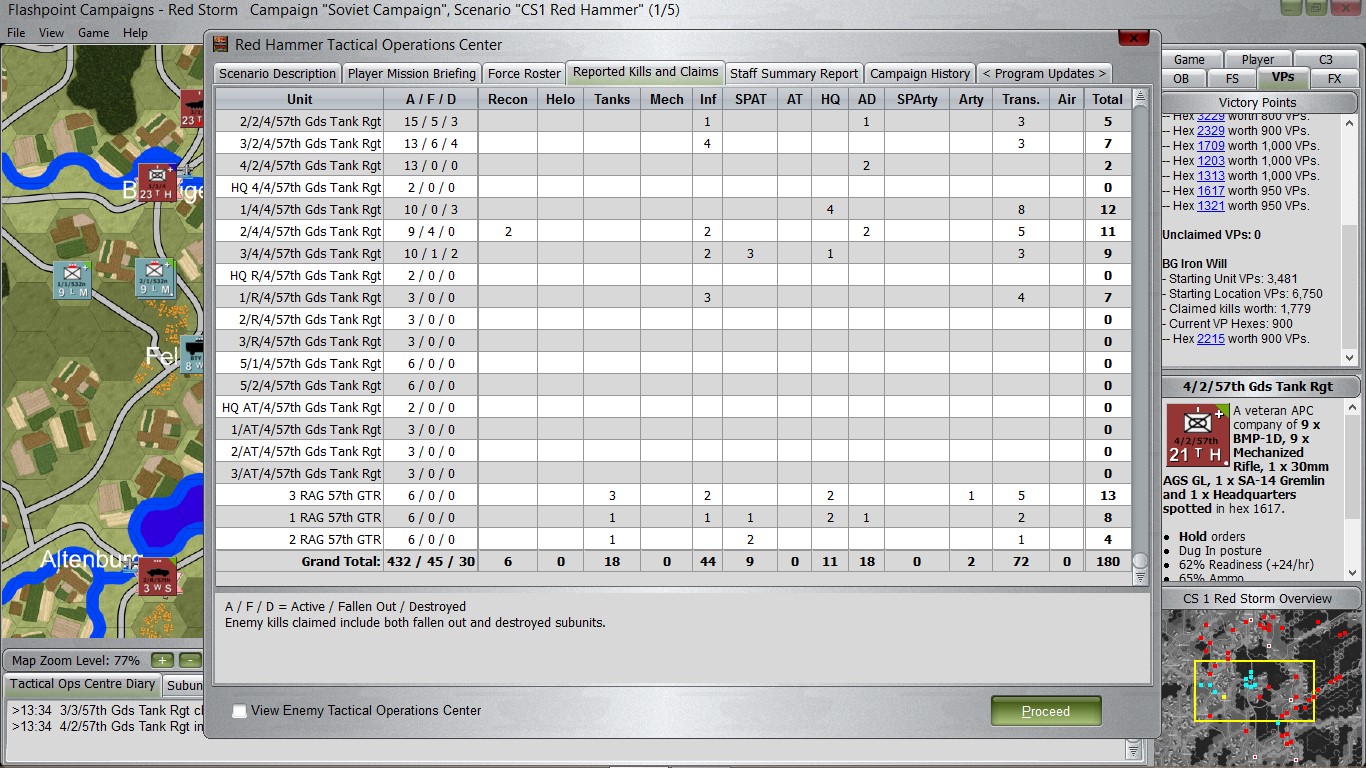Screen dimensions: 1366x768
Task: Jump to bottom of kills table scrollbar
Action: [x=1140, y=577]
